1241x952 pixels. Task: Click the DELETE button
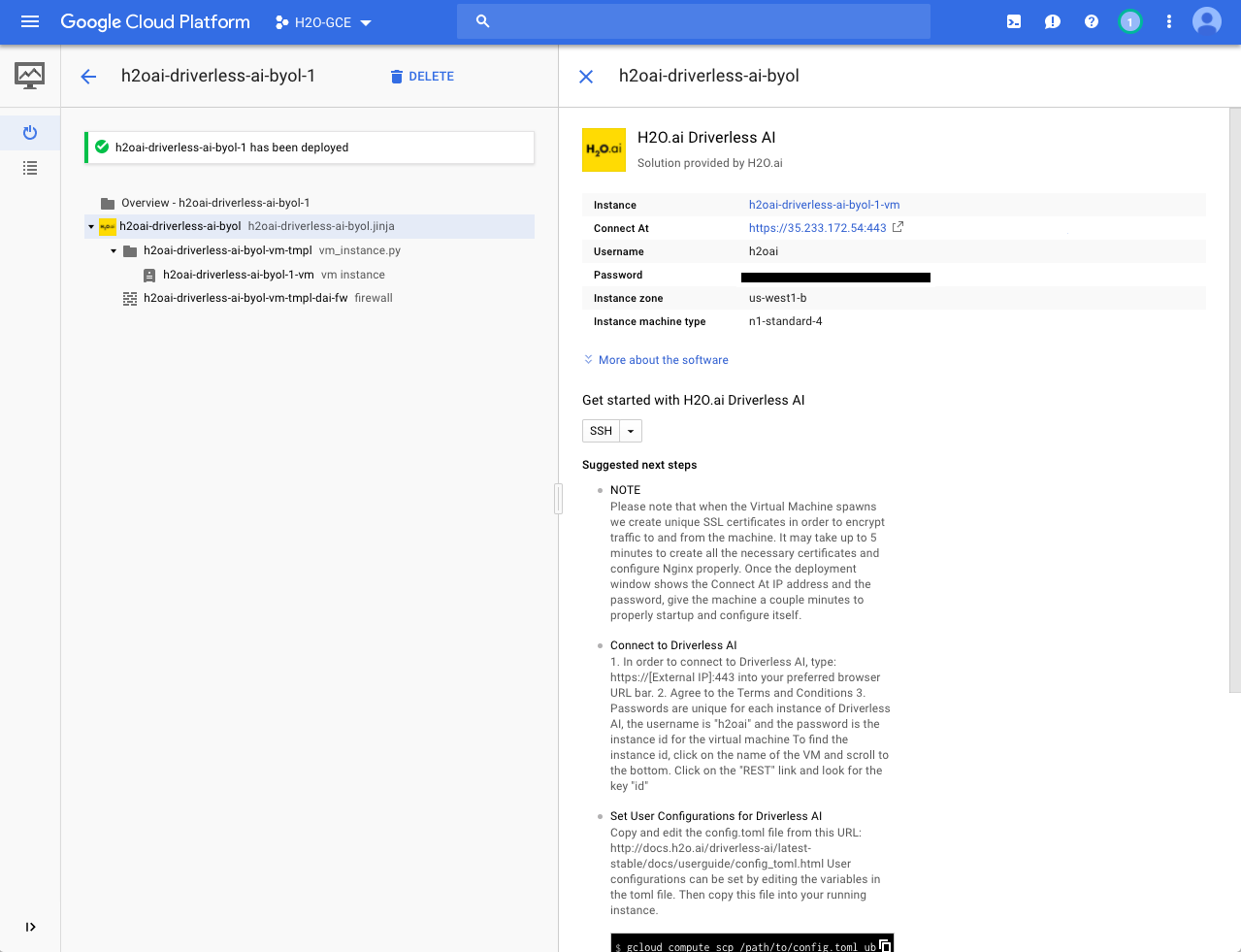pyautogui.click(x=421, y=76)
